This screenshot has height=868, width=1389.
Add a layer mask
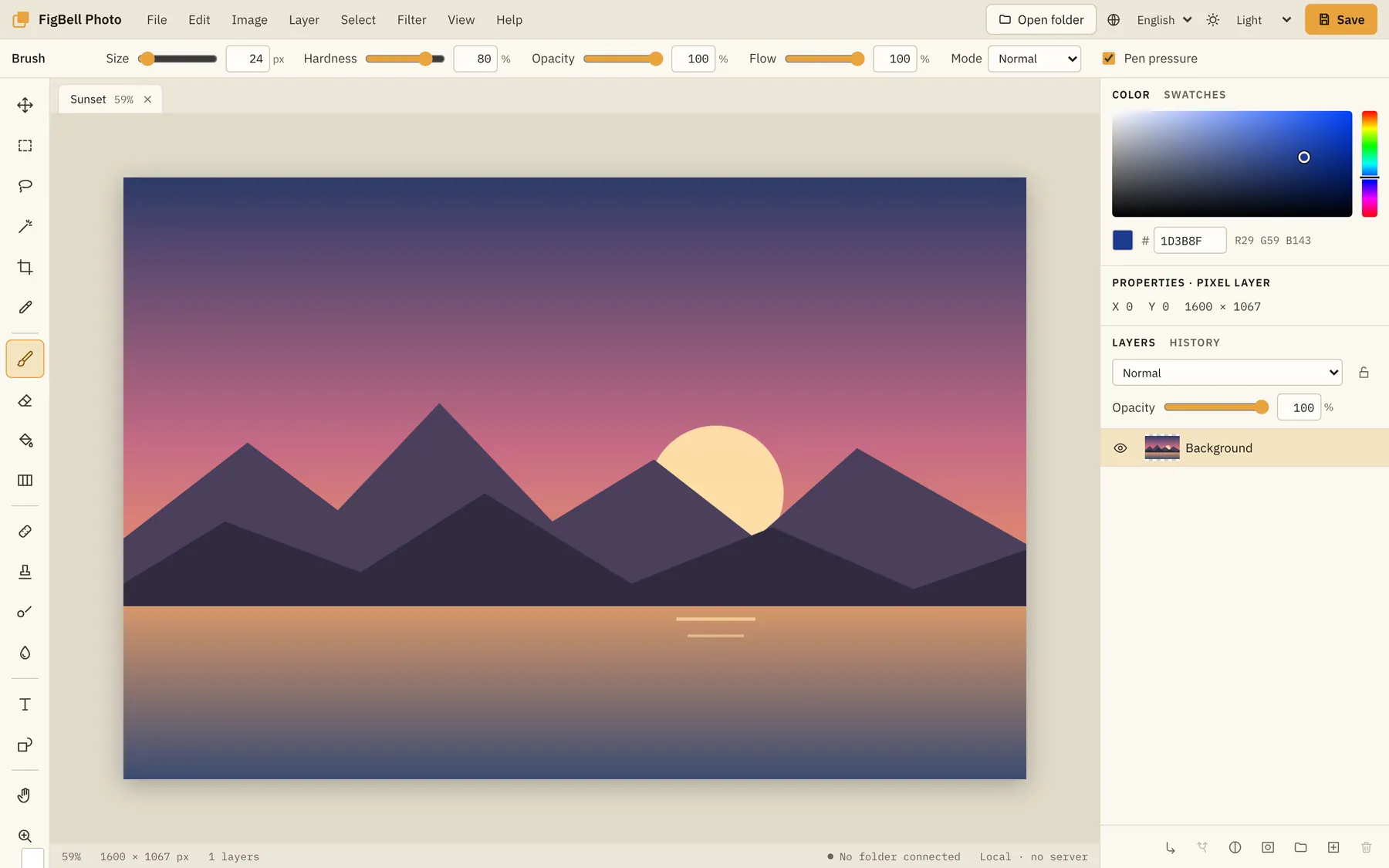1268,847
